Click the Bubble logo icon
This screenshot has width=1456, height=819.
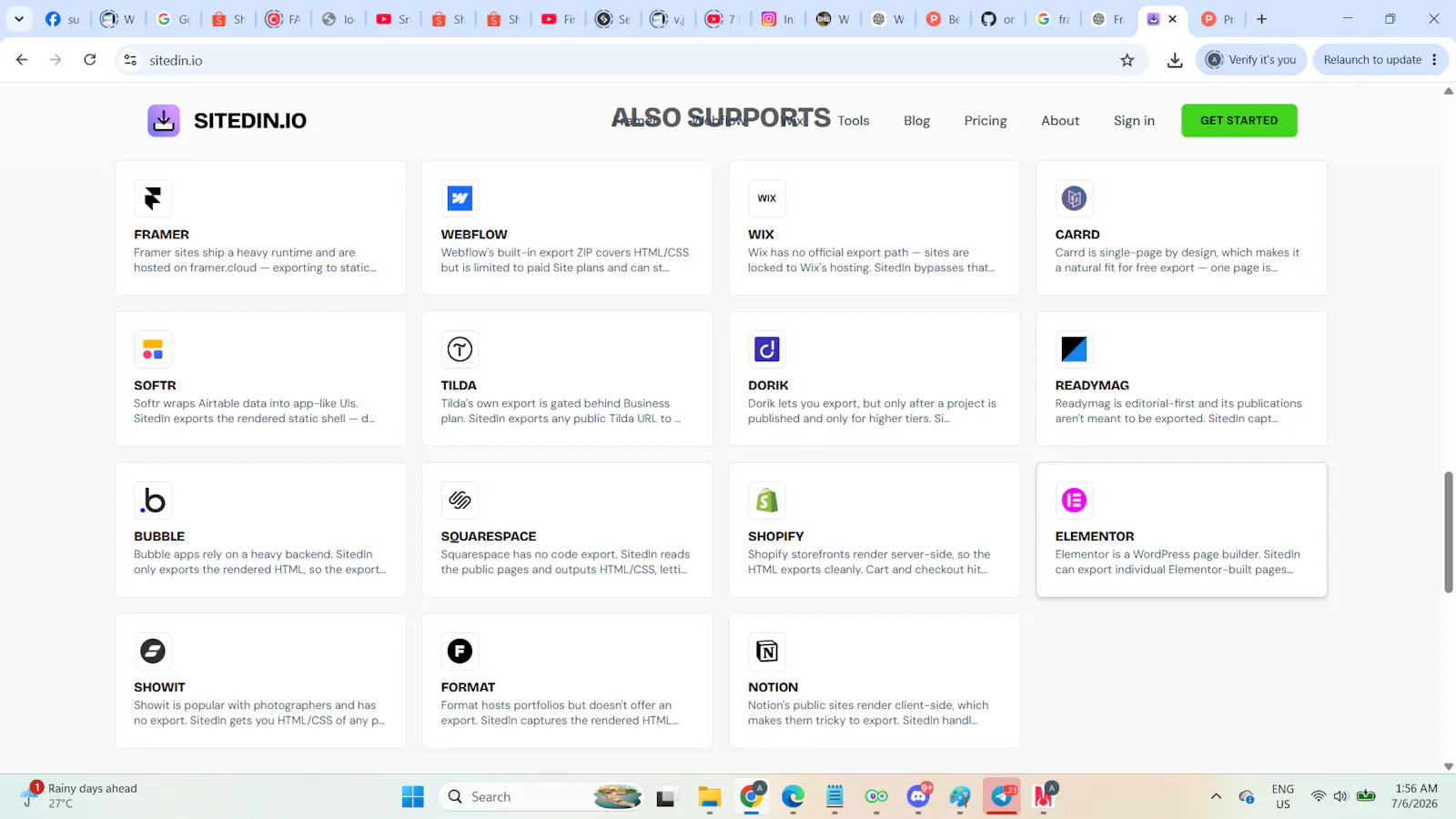[x=153, y=500]
